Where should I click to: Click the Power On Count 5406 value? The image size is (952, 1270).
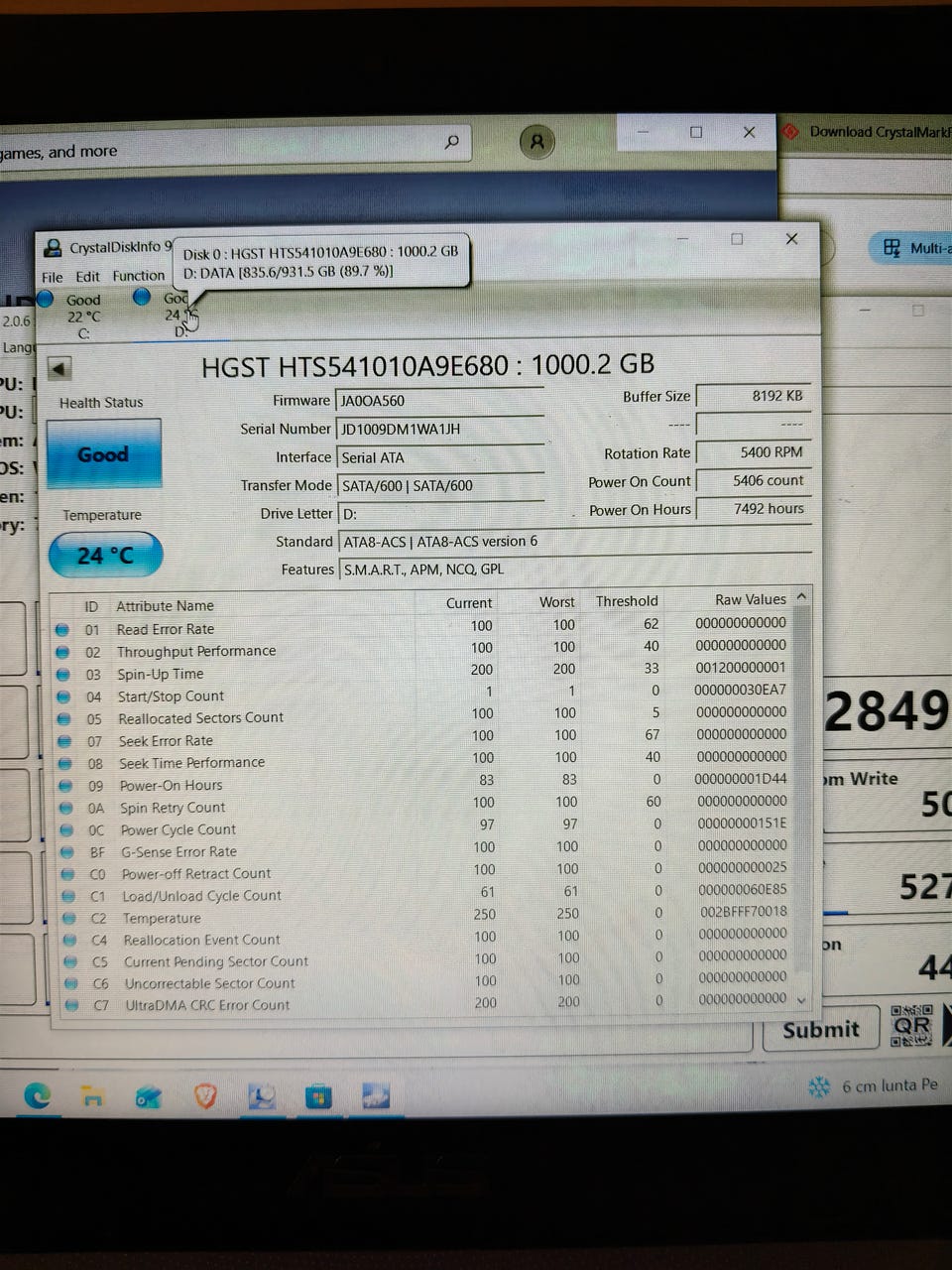click(753, 480)
